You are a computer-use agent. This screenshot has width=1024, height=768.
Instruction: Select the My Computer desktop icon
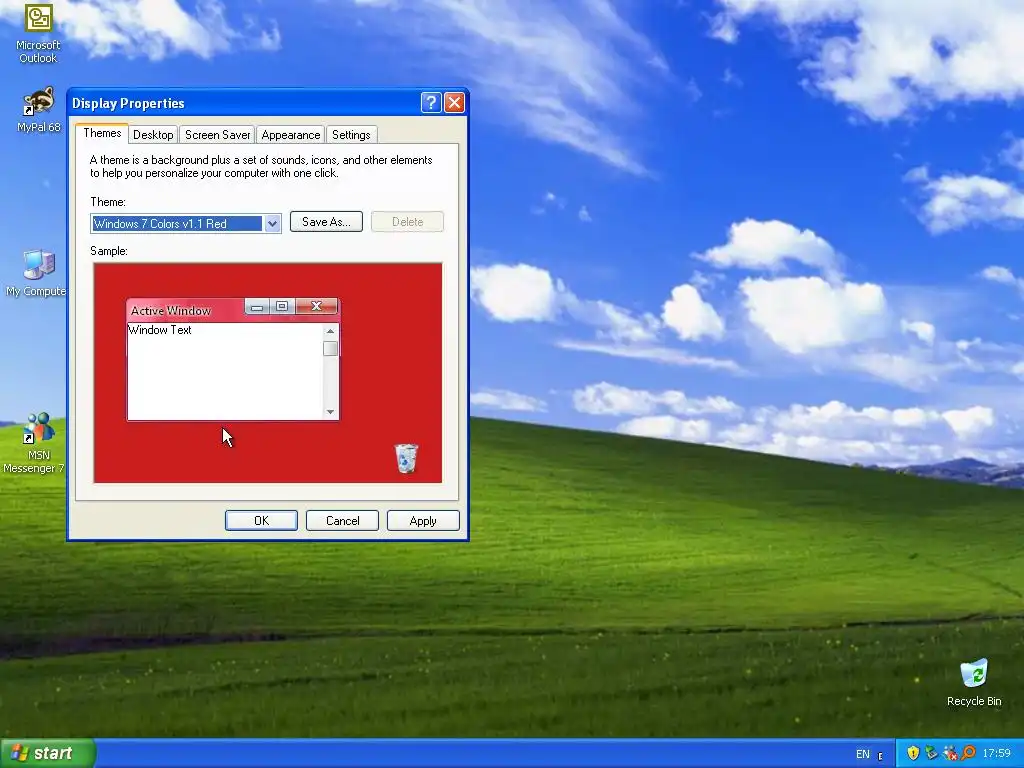click(36, 273)
